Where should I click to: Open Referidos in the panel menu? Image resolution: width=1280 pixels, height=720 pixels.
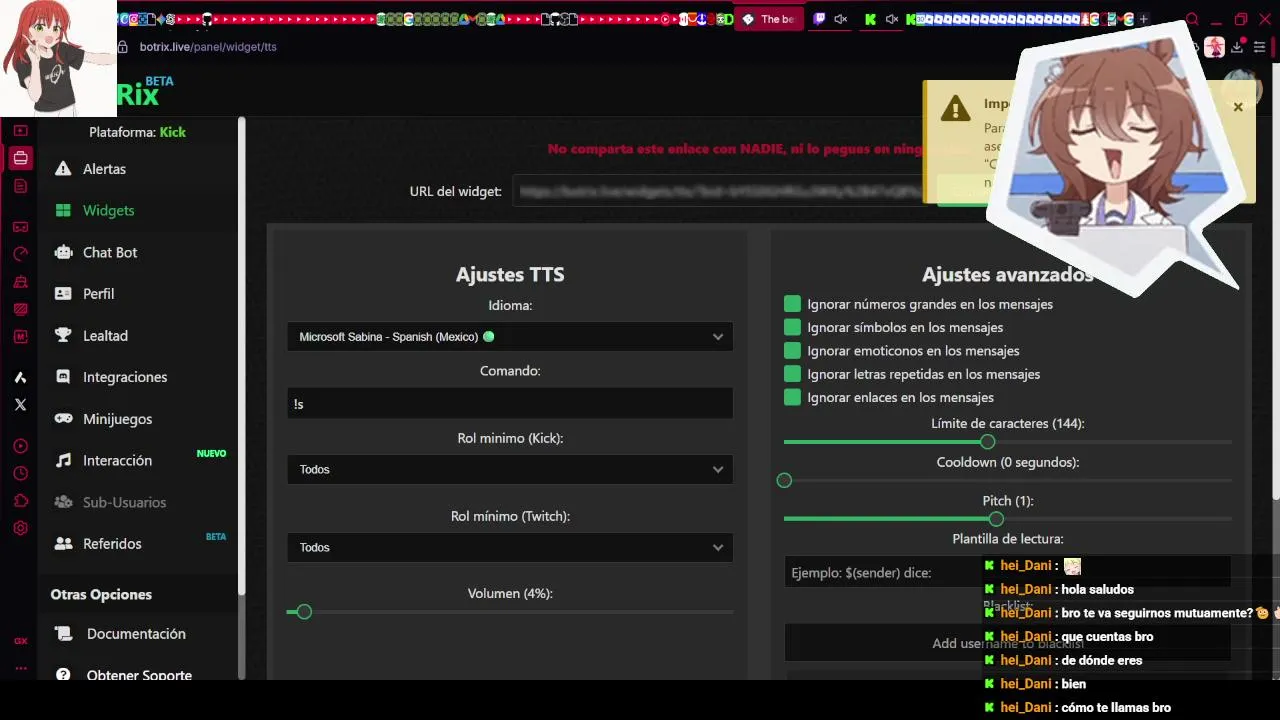(112, 544)
